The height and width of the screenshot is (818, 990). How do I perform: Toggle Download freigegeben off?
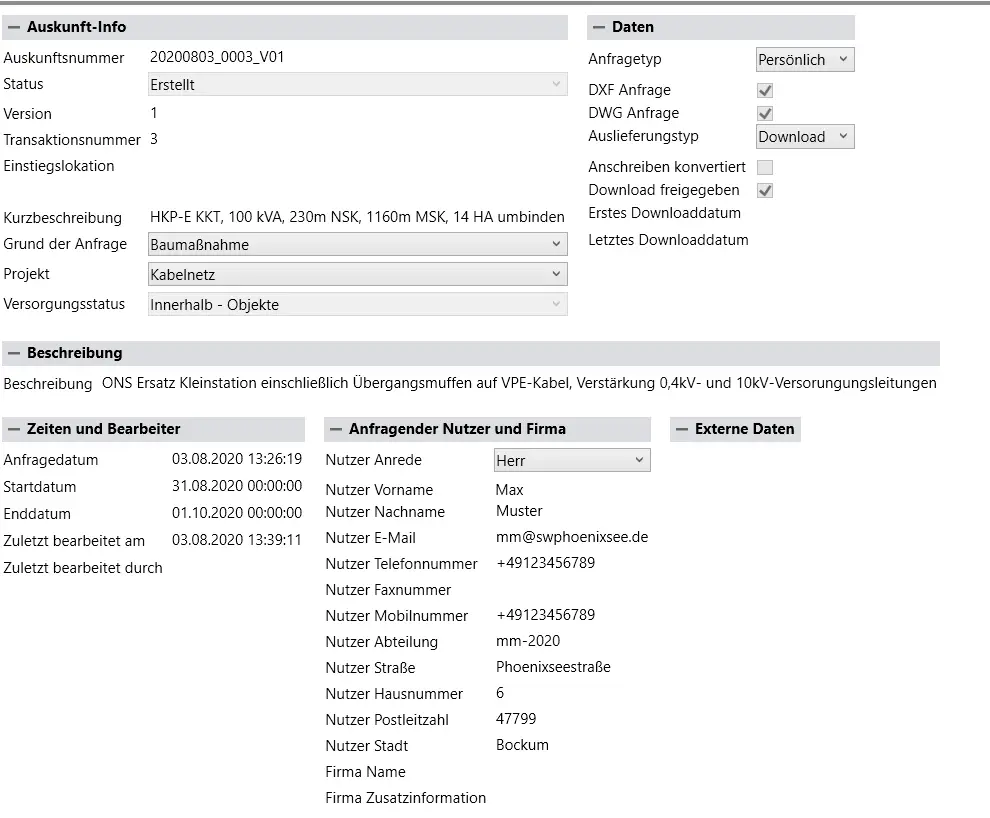coord(764,189)
